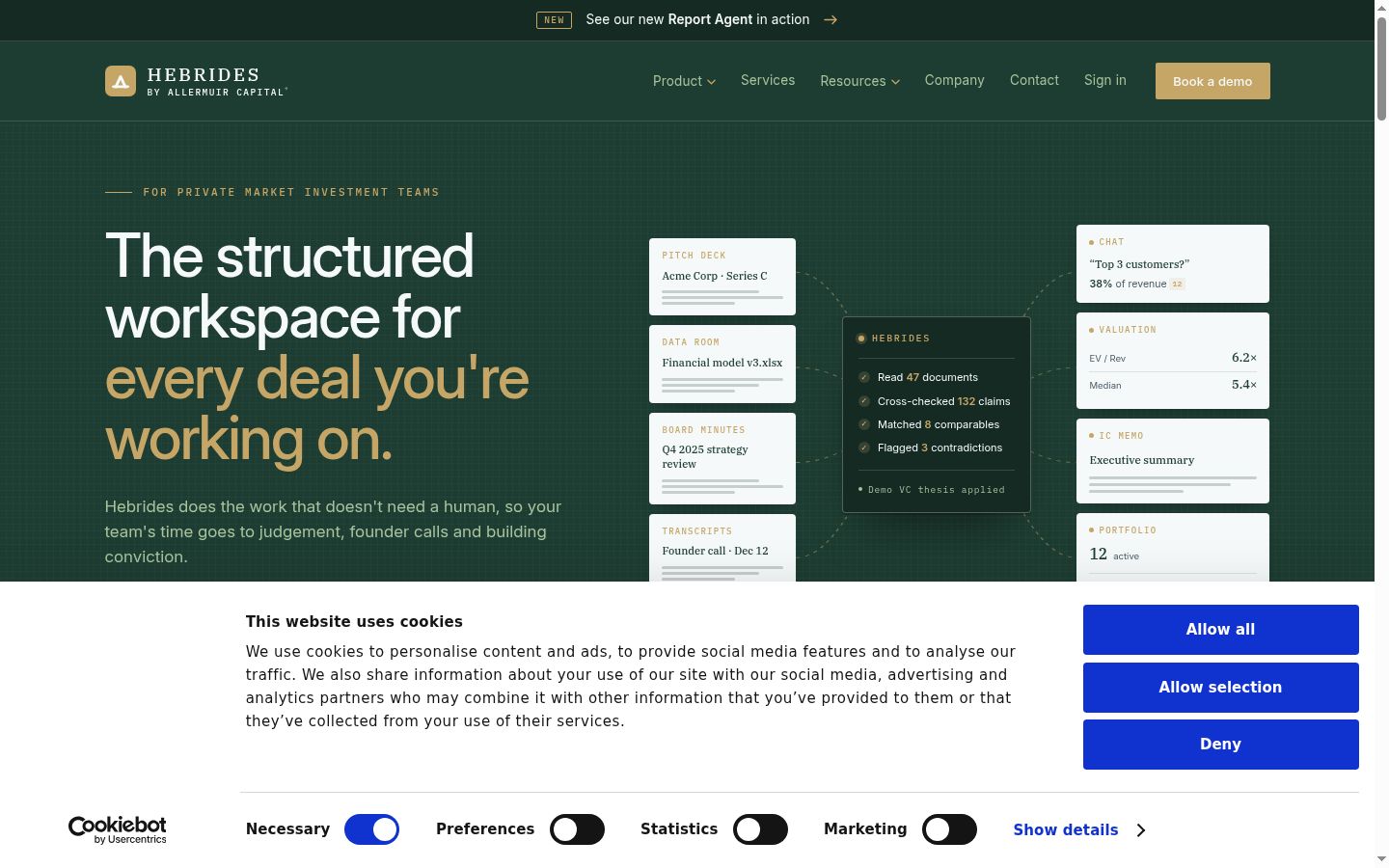Click the gold dot icon beside HEBRIDES card title
The width and height of the screenshot is (1389, 868).
pyautogui.click(x=861, y=339)
